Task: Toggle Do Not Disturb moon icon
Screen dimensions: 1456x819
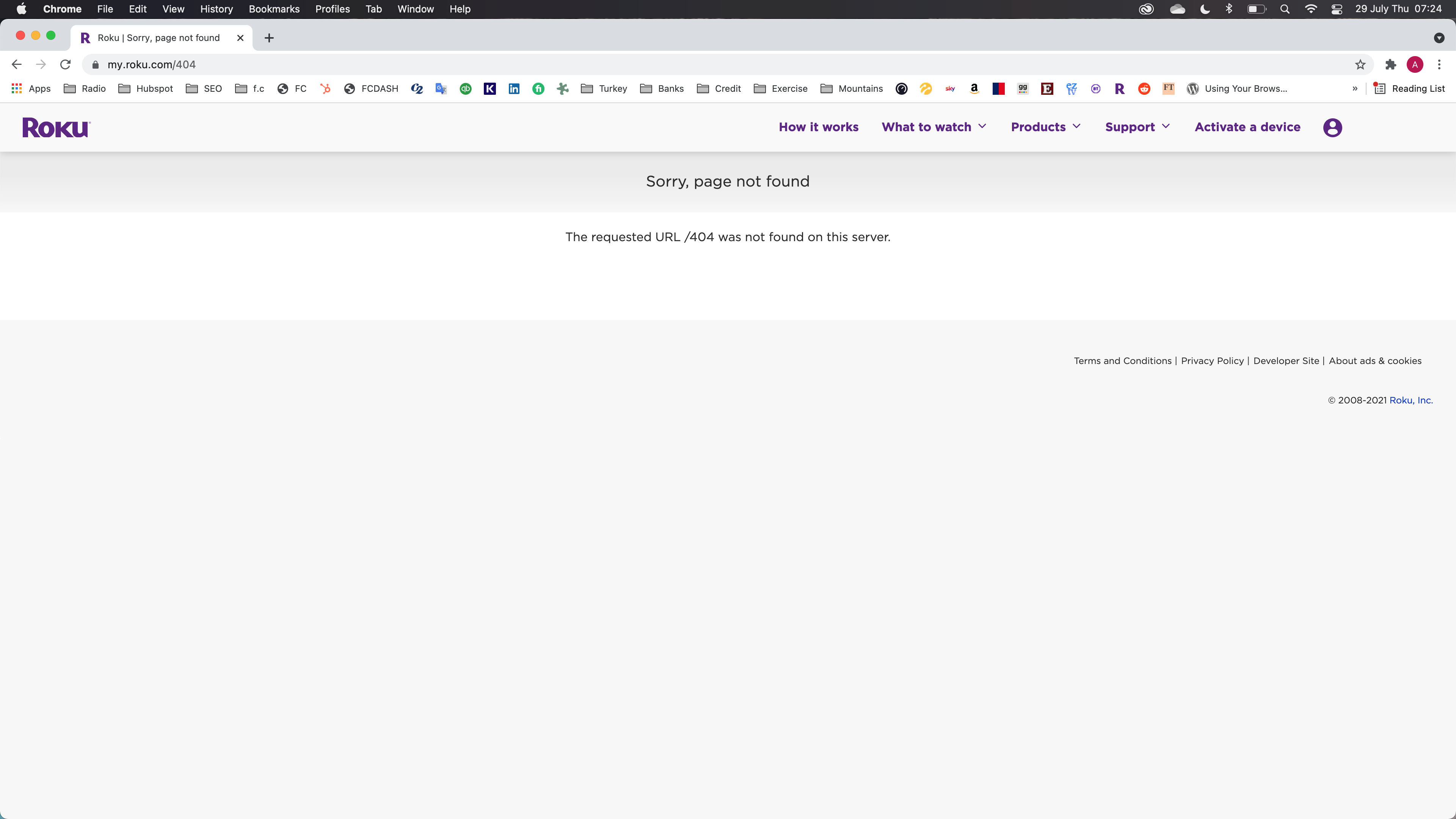Action: 1205,9
